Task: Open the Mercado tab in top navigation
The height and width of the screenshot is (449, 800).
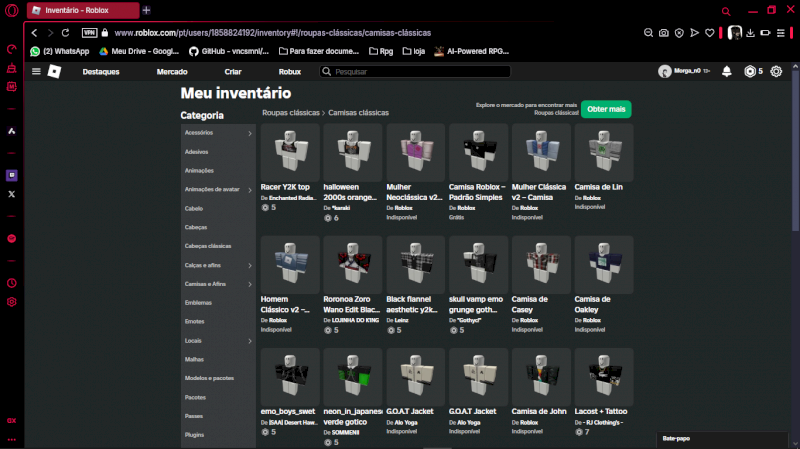Action: click(171, 72)
